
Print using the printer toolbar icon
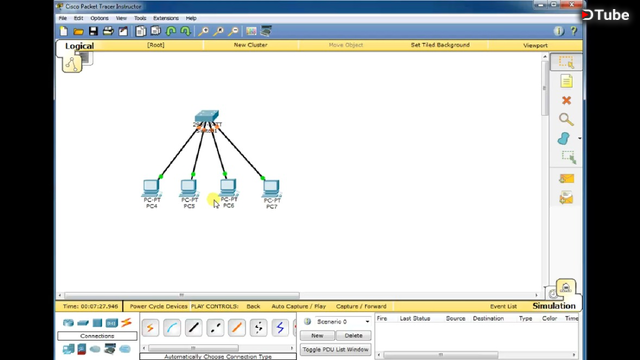click(108, 31)
